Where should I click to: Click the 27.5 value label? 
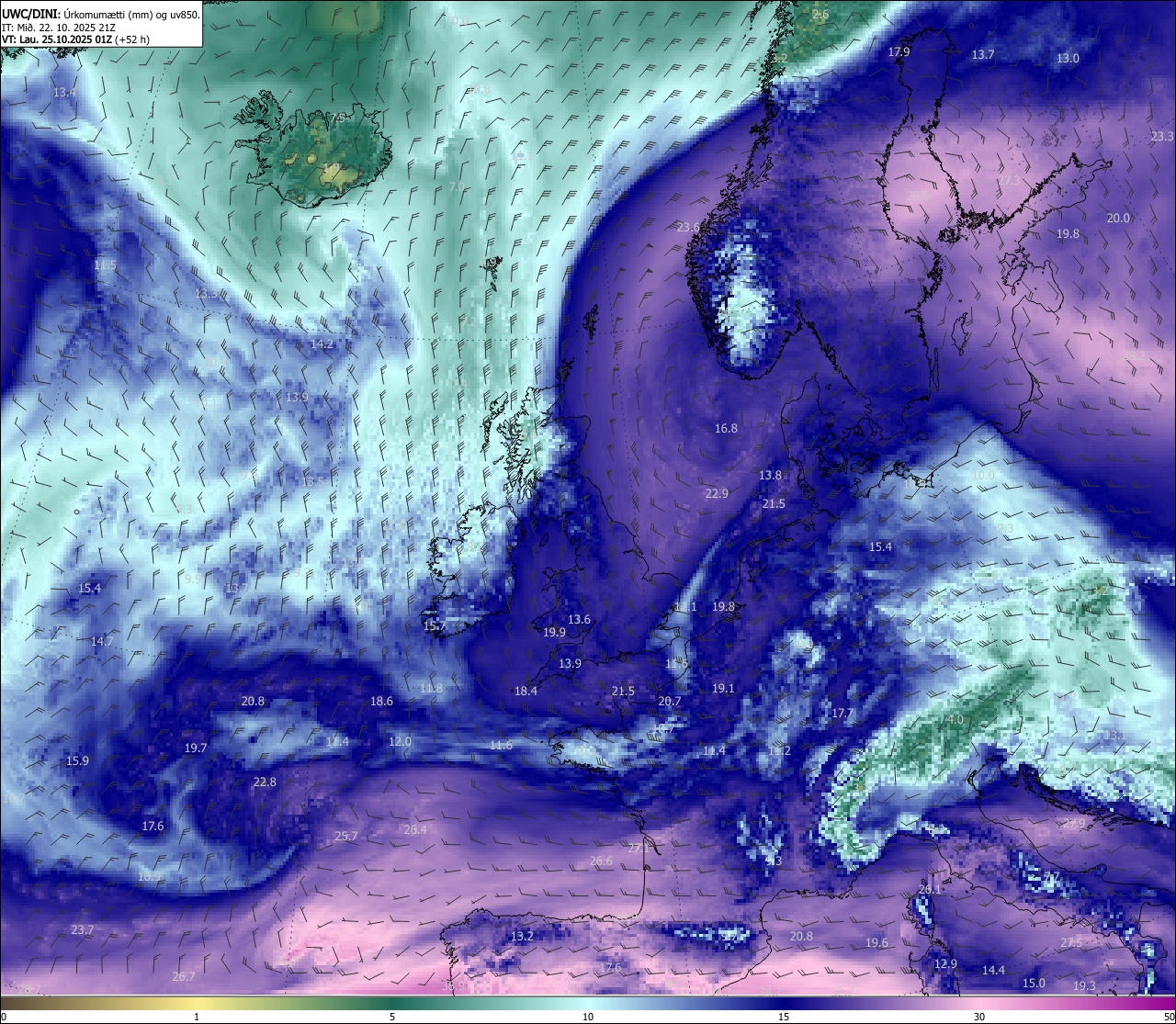(x=1071, y=942)
